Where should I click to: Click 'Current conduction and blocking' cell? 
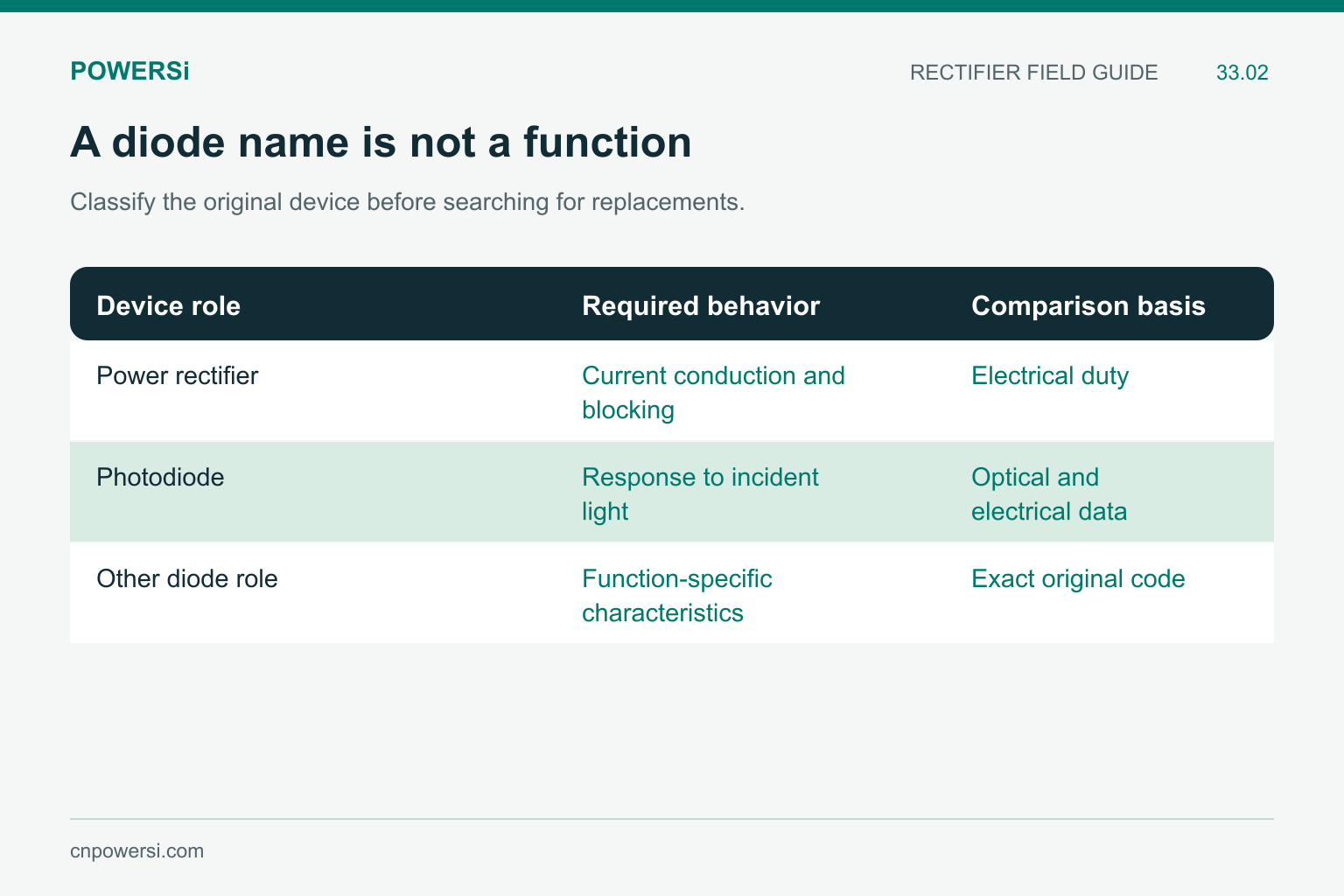pos(713,393)
